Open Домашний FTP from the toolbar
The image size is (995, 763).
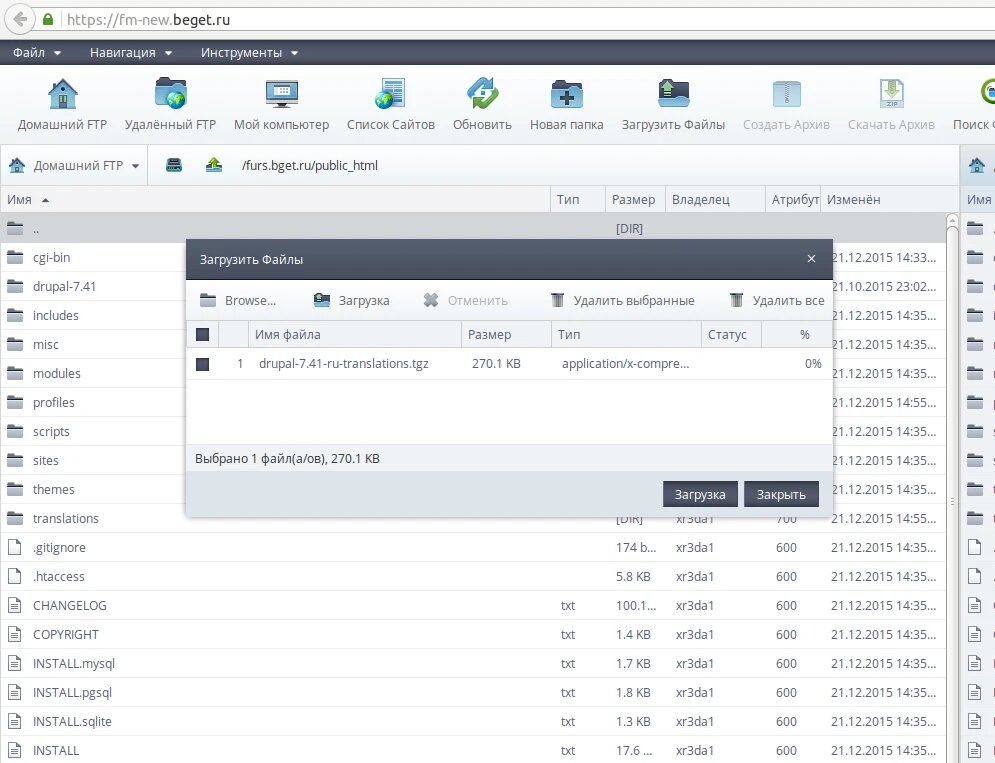tap(62, 94)
